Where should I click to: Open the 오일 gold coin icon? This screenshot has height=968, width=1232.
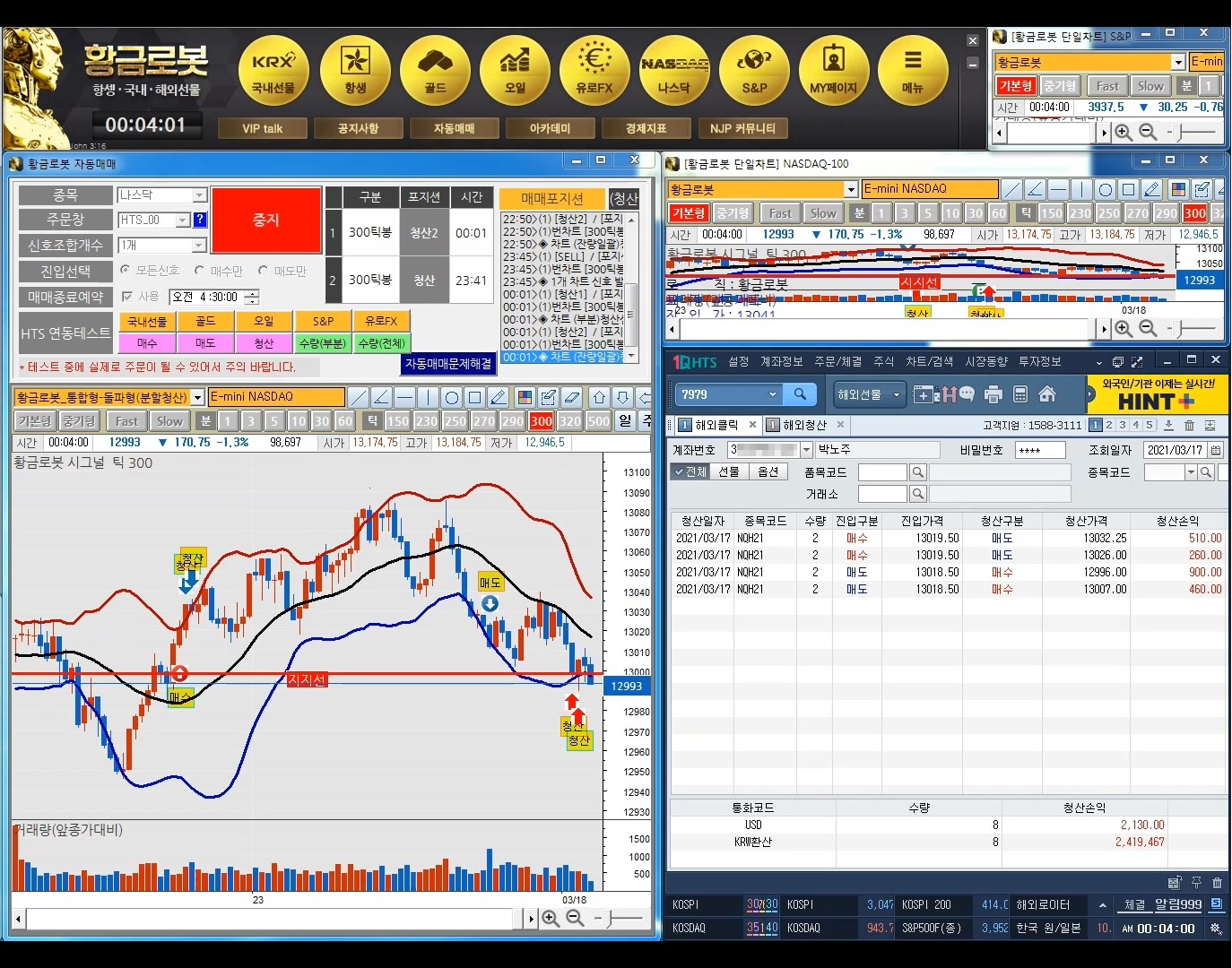[515, 71]
